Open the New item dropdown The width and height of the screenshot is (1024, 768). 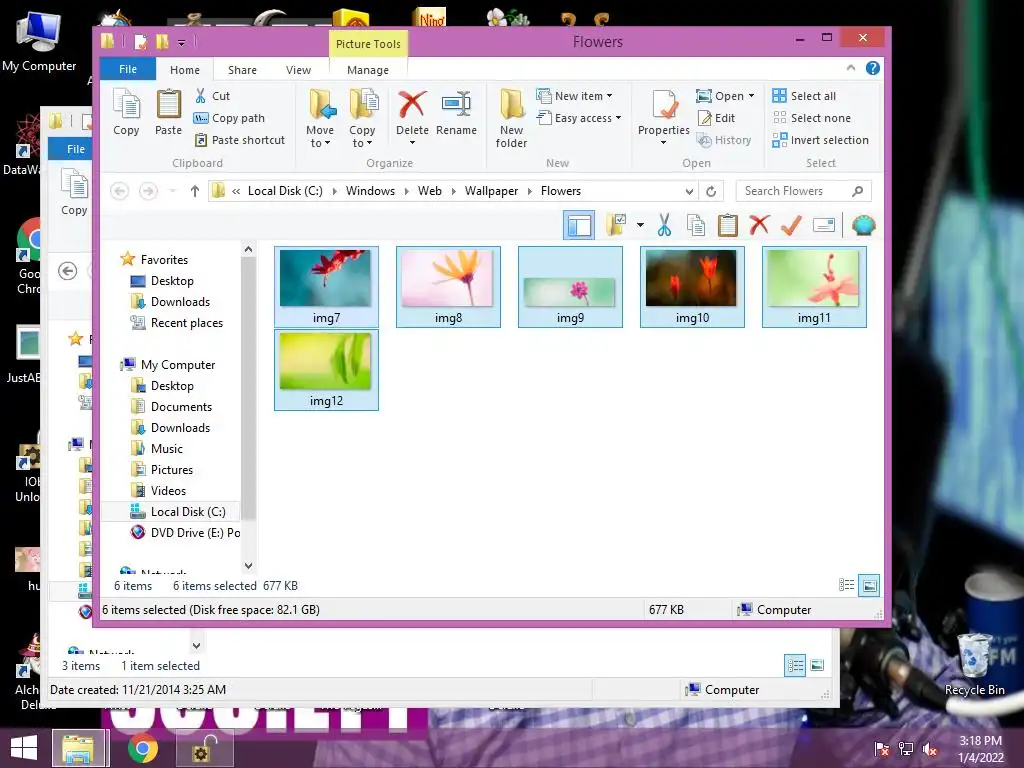point(575,96)
